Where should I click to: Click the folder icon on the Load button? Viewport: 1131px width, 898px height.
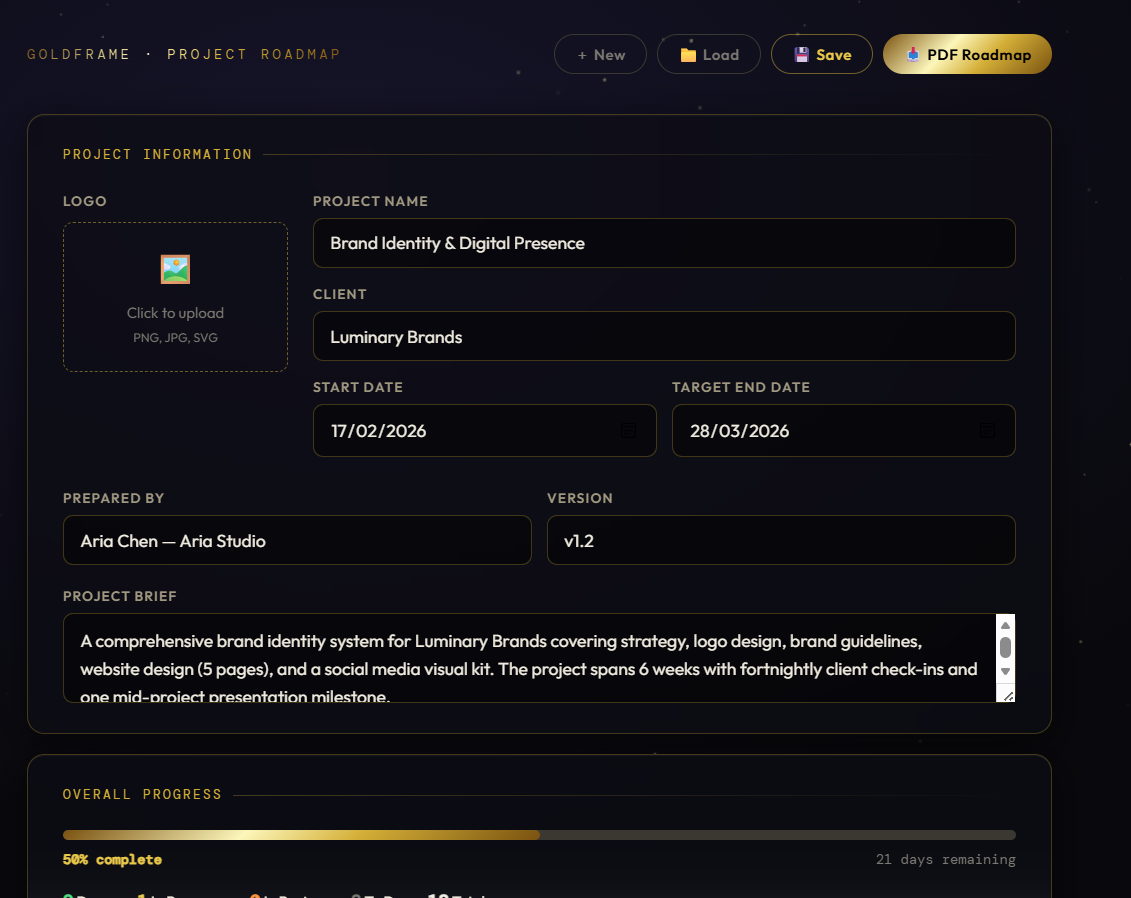(x=686, y=54)
